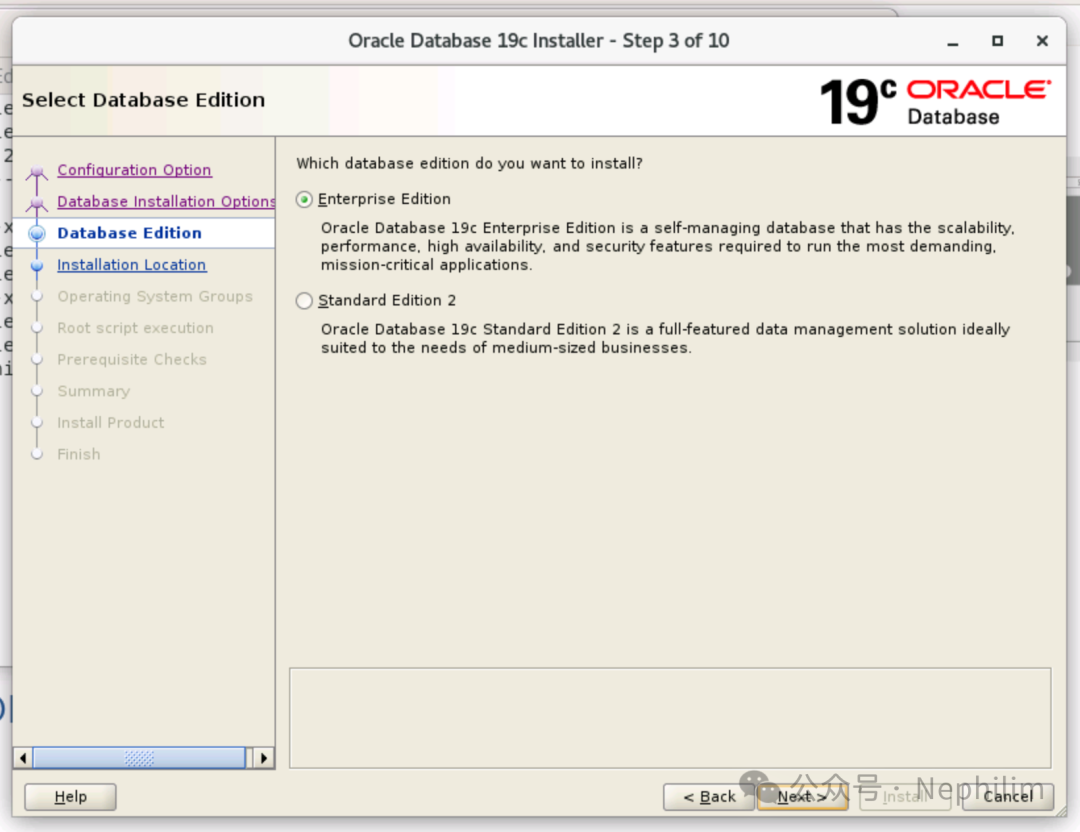Proceed with the Next button

pyautogui.click(x=802, y=797)
